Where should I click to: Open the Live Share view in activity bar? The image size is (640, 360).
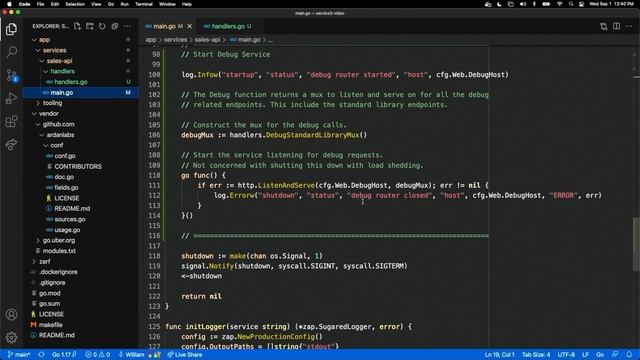click(x=11, y=144)
